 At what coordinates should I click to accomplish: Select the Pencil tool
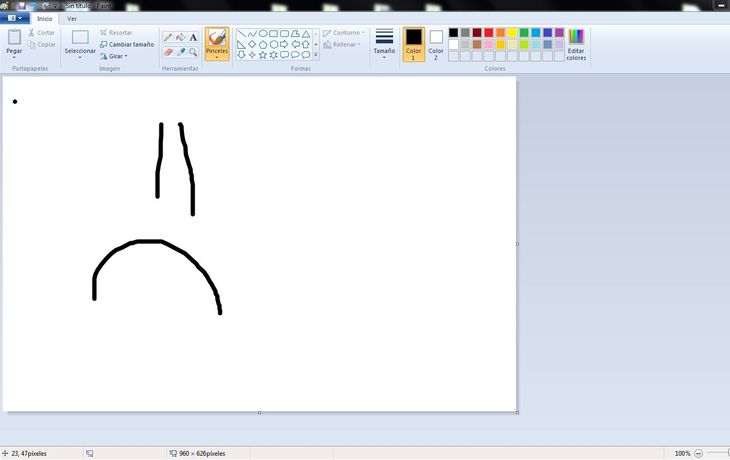[x=168, y=37]
